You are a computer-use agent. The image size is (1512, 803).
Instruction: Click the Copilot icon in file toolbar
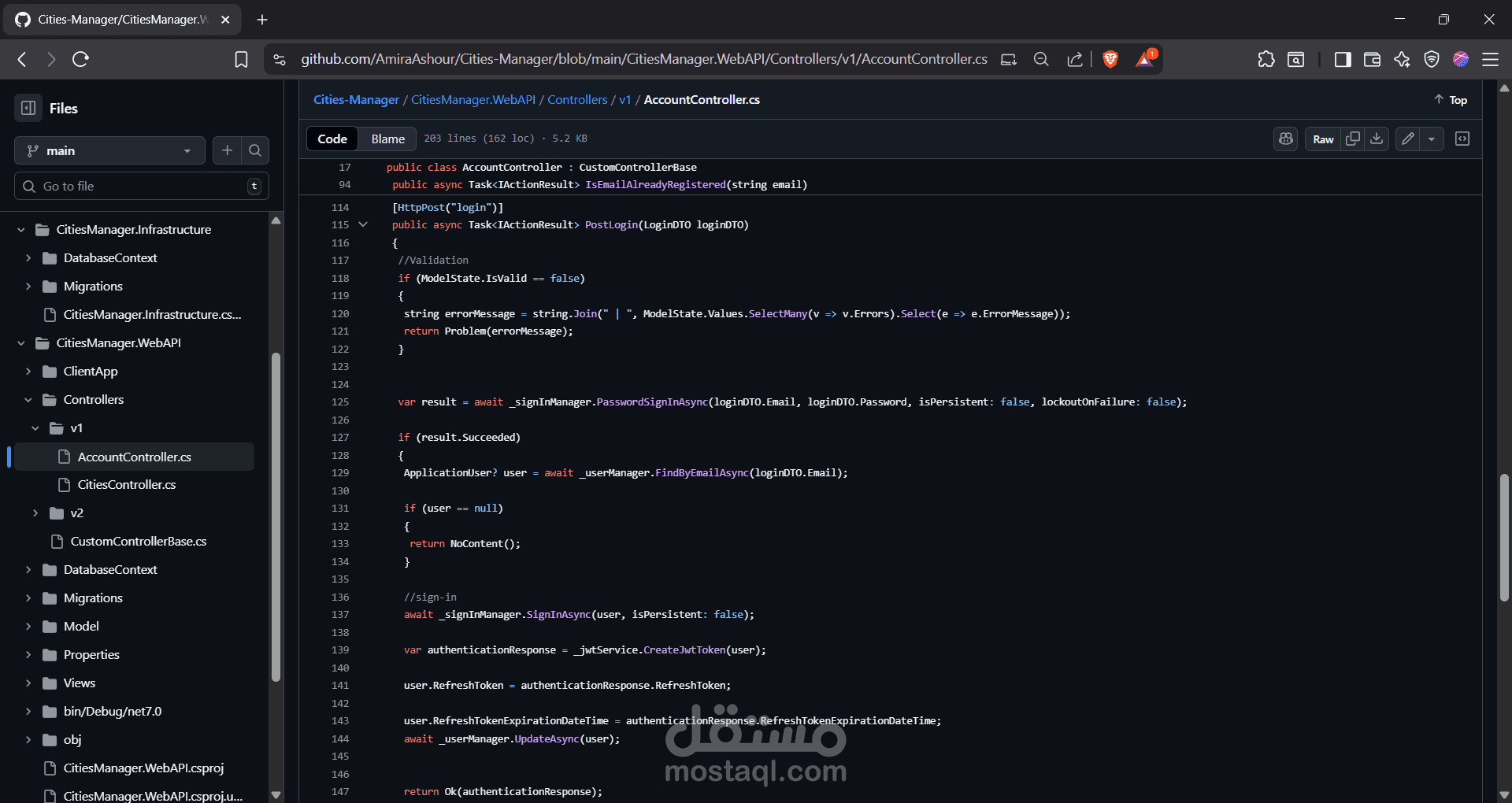[1286, 139]
